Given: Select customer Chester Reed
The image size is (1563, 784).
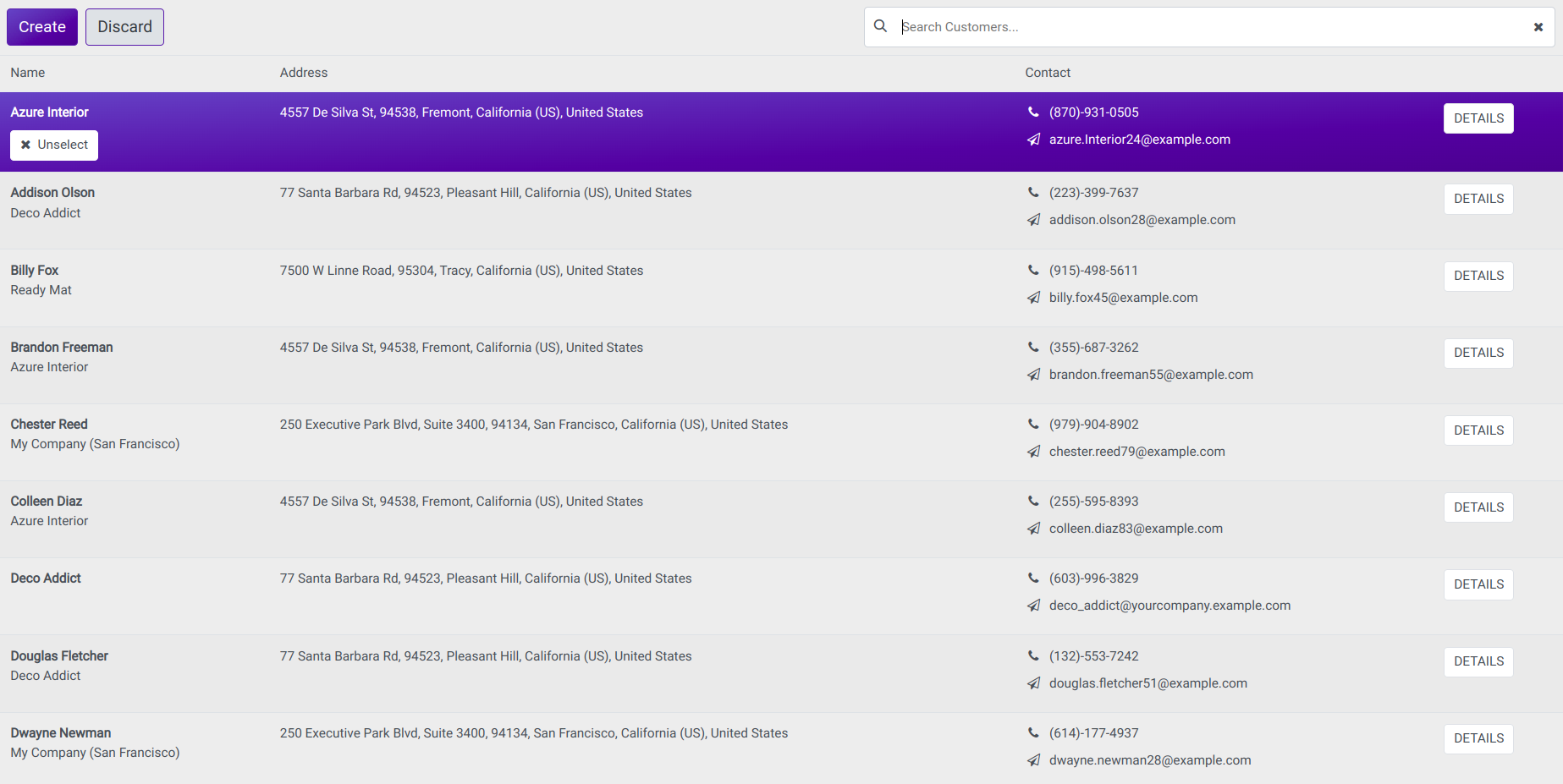Looking at the screenshot, I should [49, 425].
